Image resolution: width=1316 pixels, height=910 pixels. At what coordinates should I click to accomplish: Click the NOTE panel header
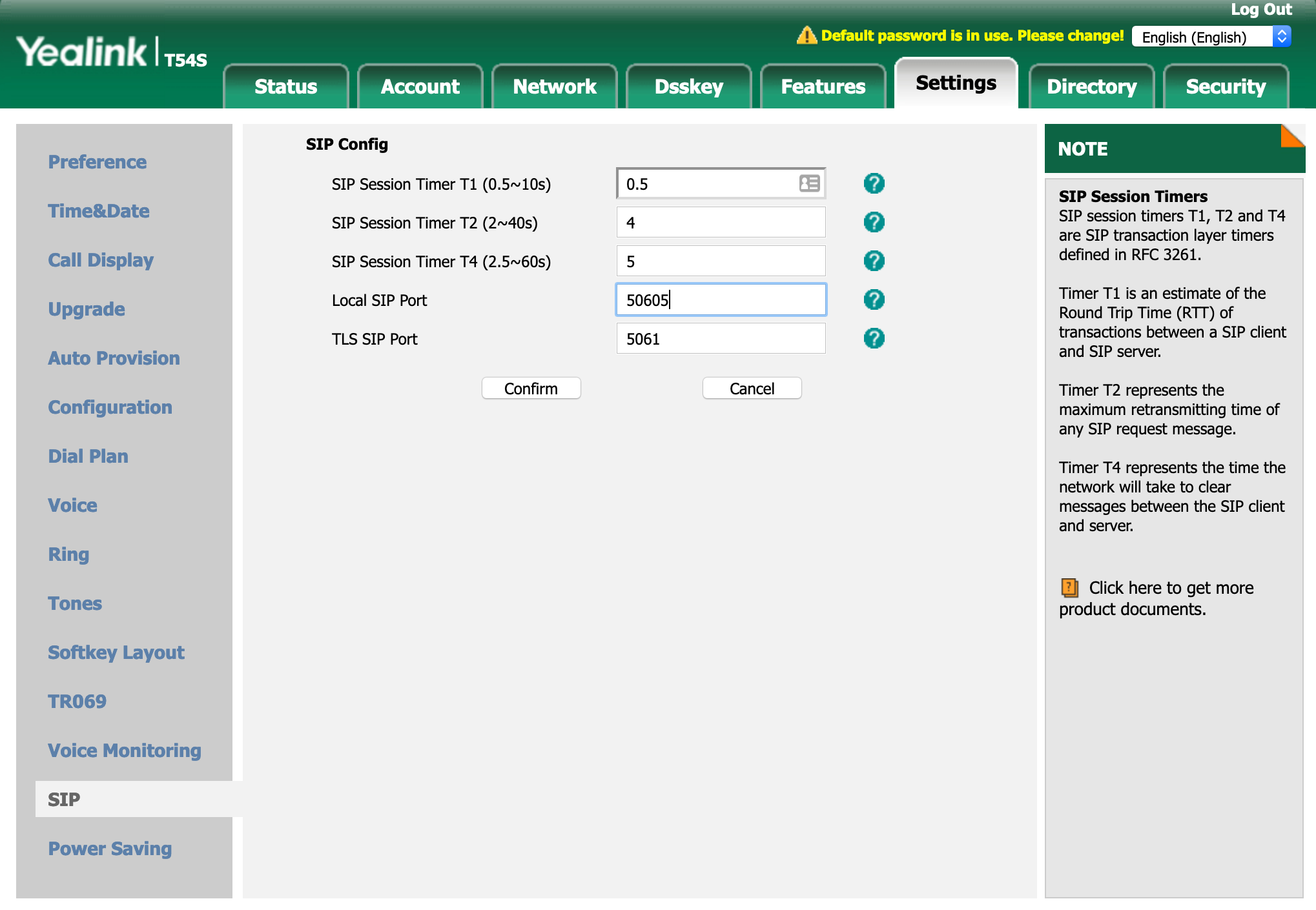click(x=1175, y=148)
